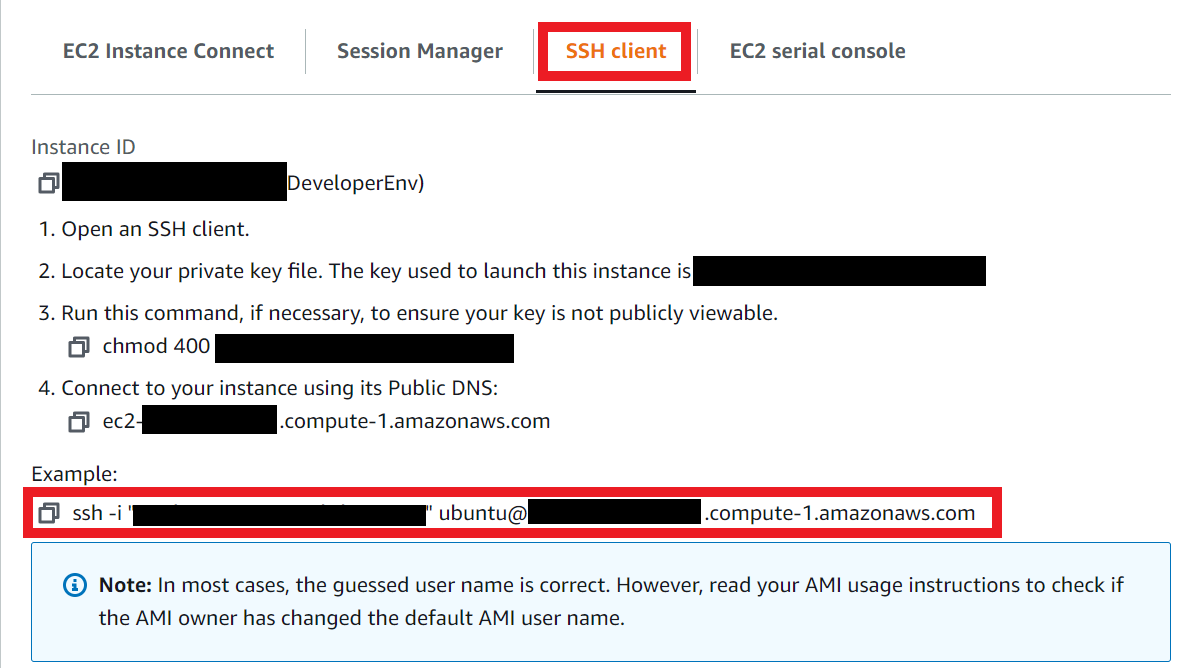Click the ubuntu@ username in example
1191x668 pixels.
[483, 513]
